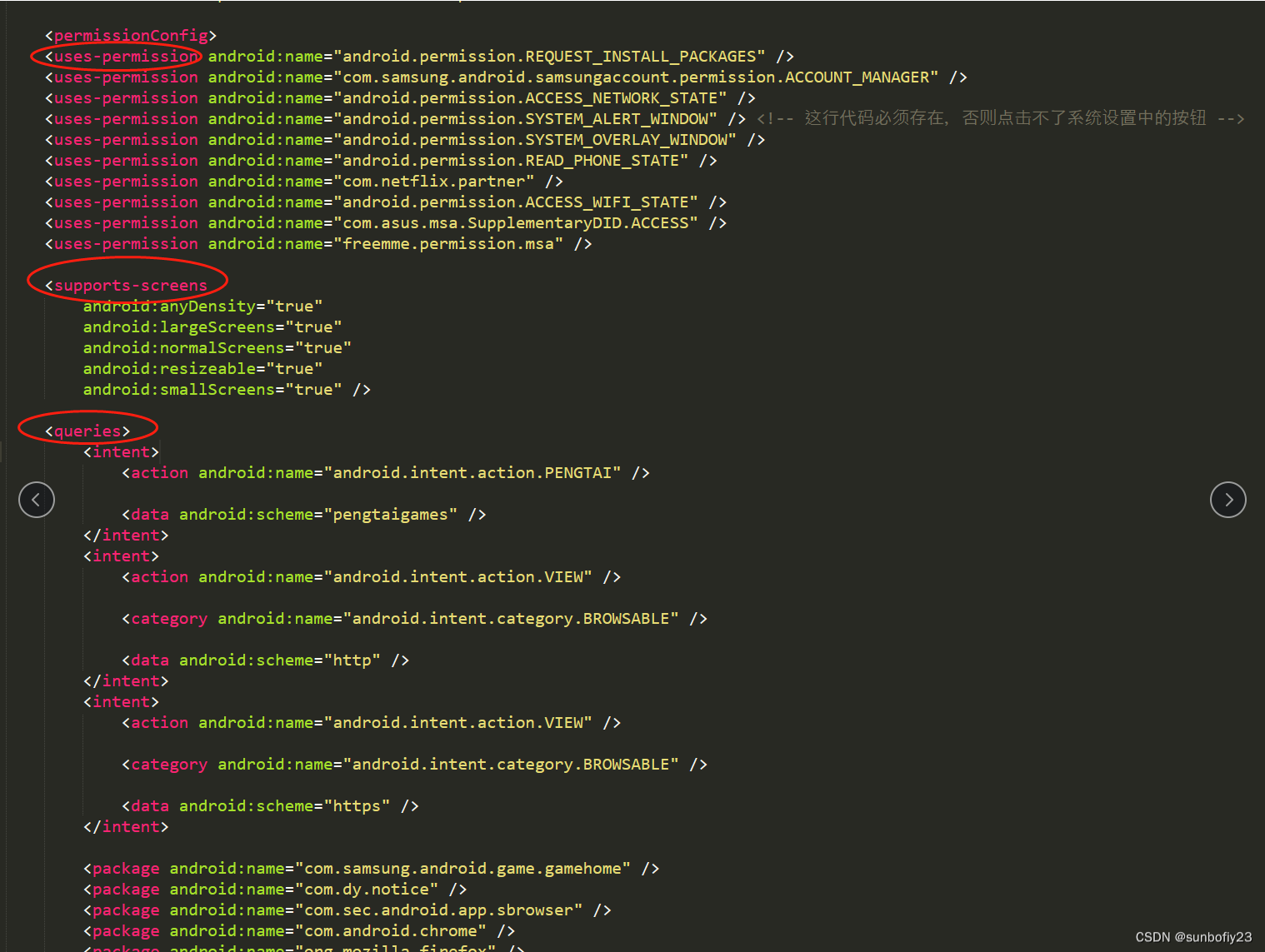Click the Chinese comment about system settings
The image size is (1265, 952).
(1000, 118)
